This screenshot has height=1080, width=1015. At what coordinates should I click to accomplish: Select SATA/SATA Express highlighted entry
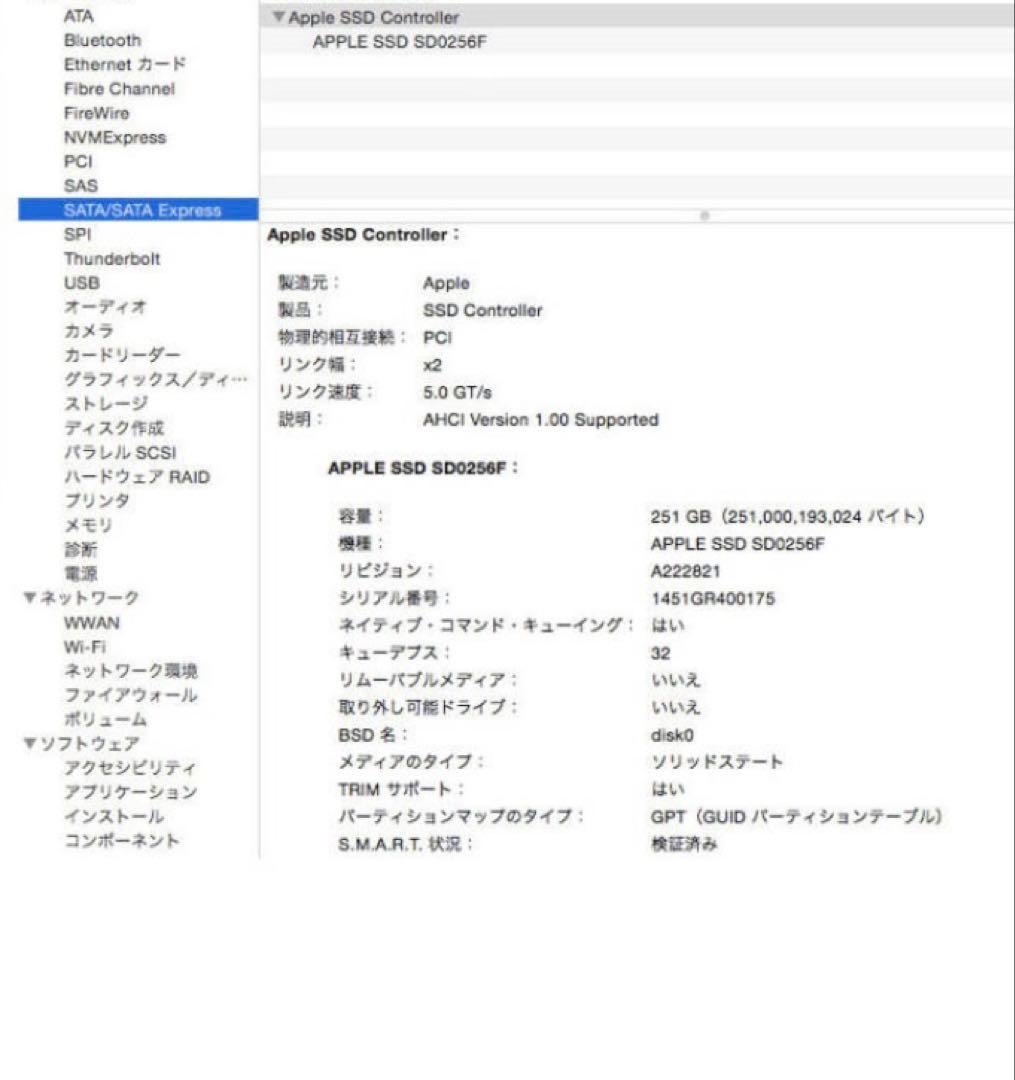[138, 210]
